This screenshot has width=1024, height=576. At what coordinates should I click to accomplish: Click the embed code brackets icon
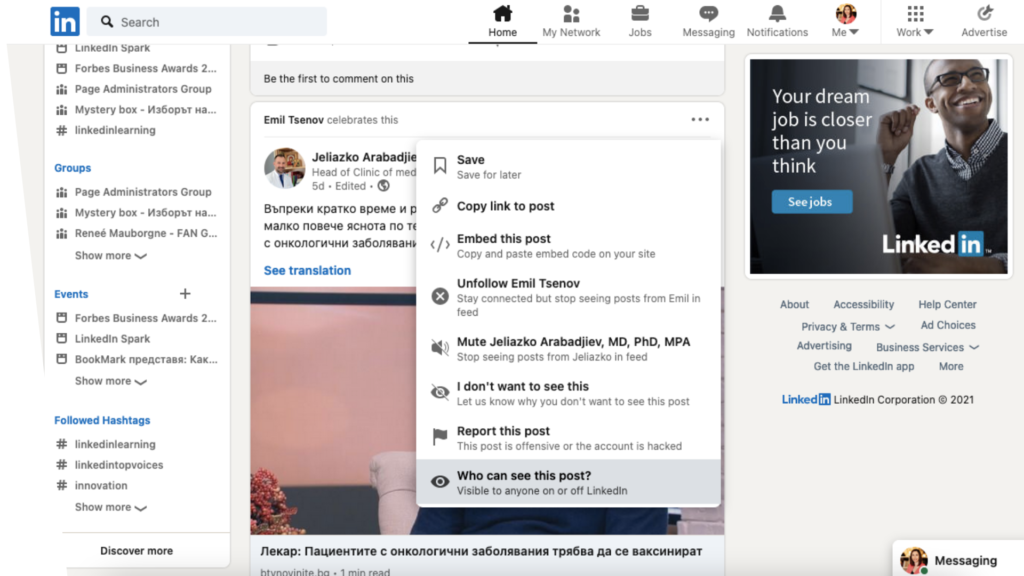click(440, 245)
